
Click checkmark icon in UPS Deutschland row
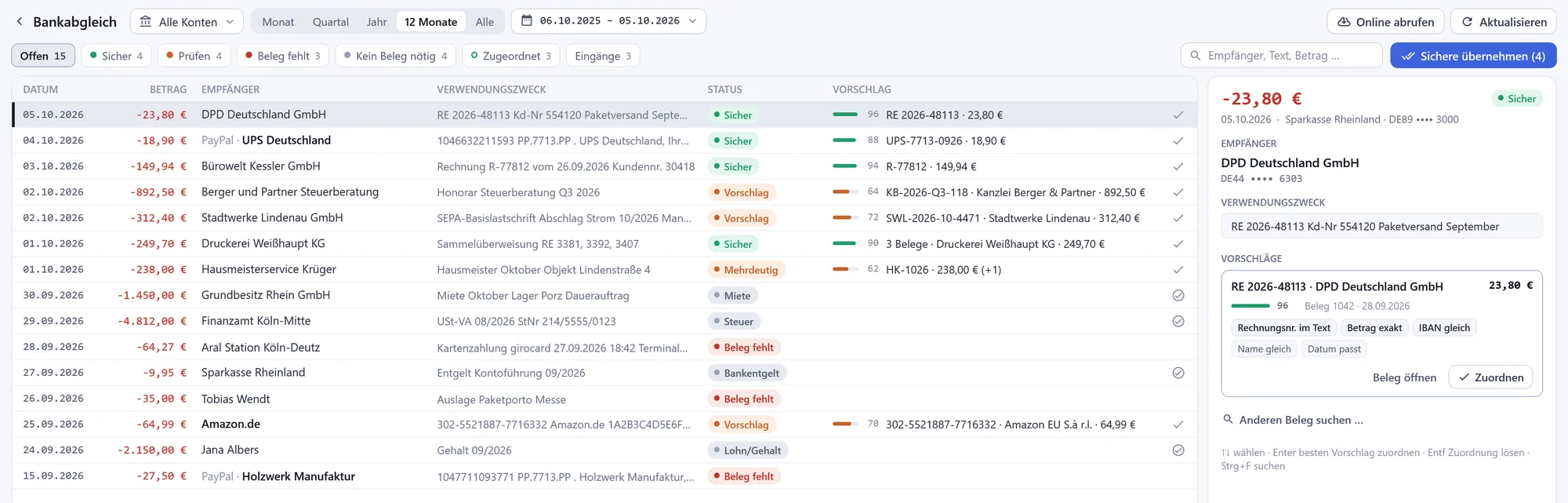(x=1178, y=140)
